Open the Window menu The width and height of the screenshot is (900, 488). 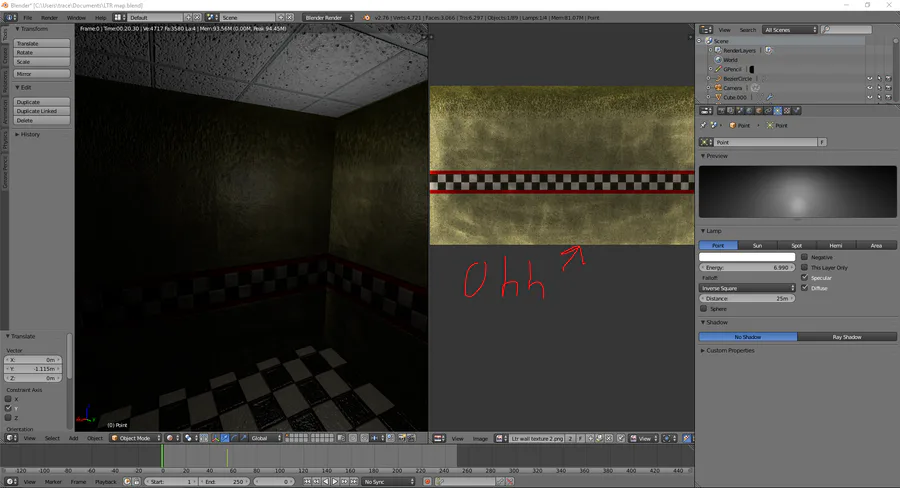(x=76, y=18)
